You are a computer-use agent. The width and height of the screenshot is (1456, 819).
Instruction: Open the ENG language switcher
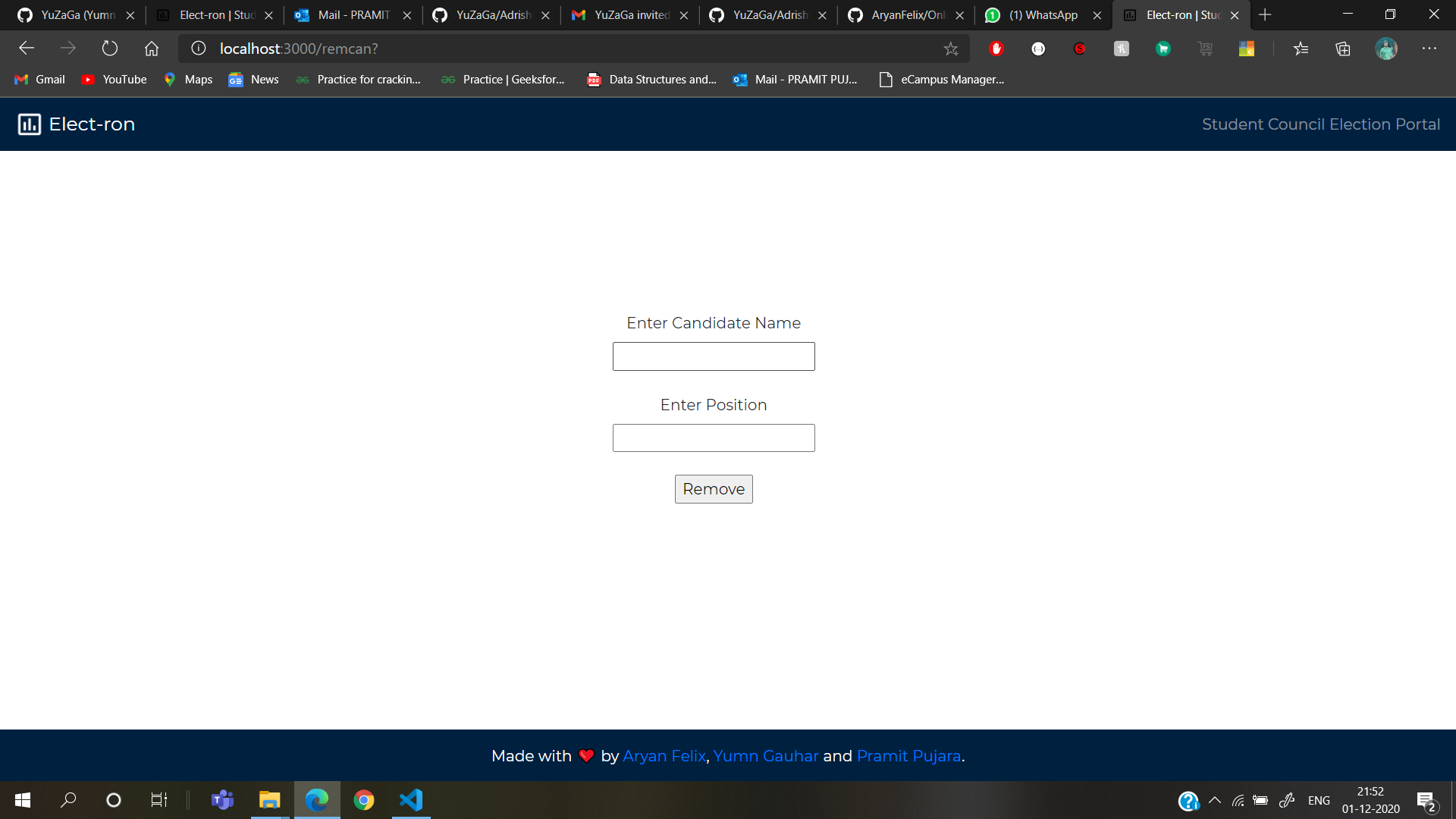[1319, 800]
